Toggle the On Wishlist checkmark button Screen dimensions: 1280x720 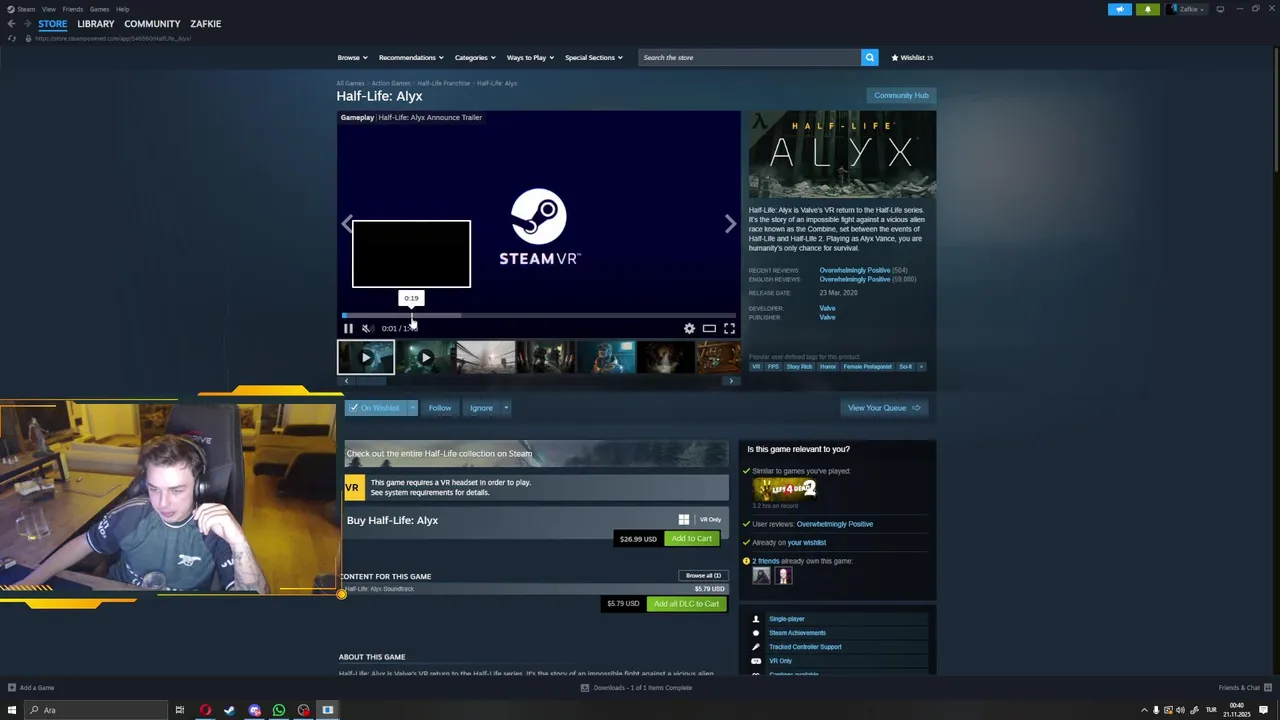(375, 408)
